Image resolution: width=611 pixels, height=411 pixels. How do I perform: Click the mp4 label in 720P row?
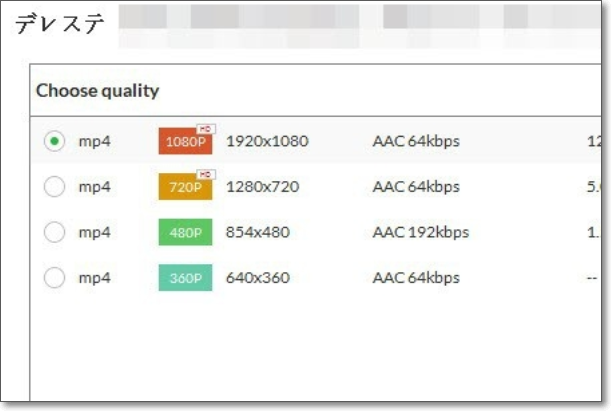click(94, 187)
